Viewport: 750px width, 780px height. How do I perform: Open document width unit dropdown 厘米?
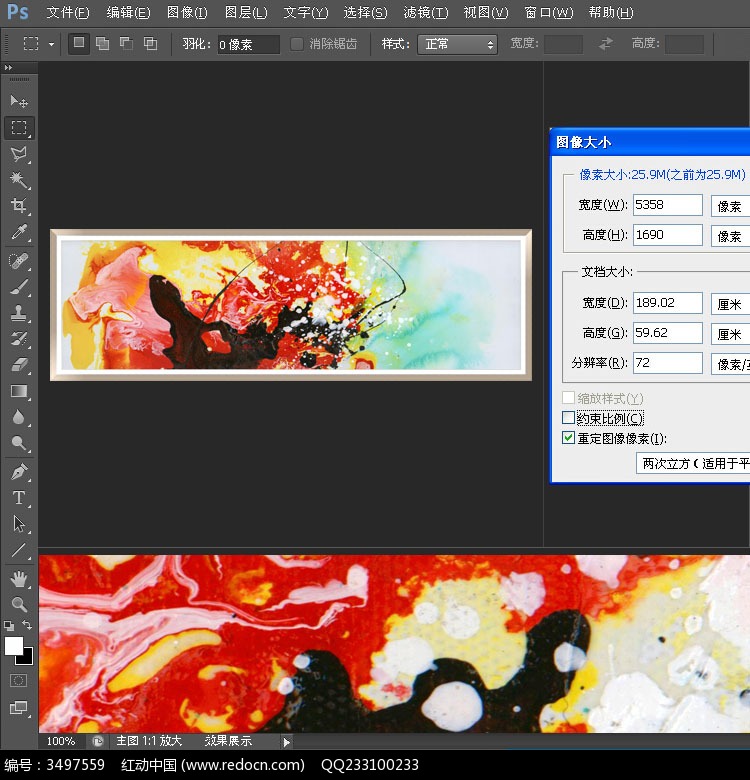730,303
